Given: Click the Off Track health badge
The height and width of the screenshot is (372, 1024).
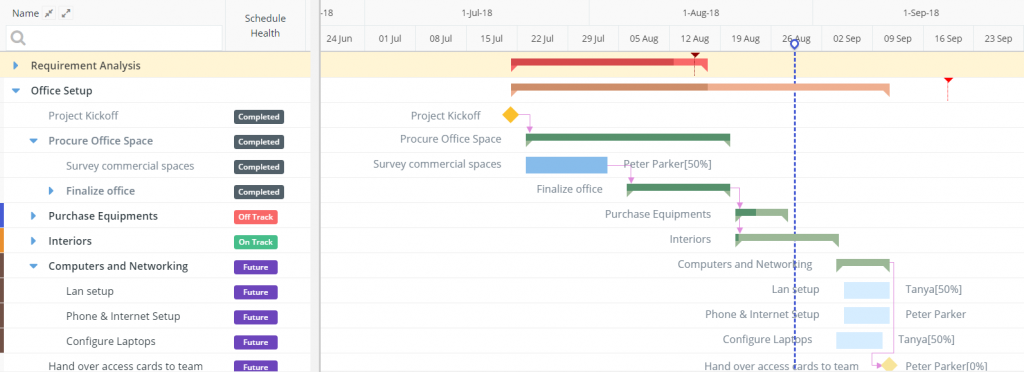Looking at the screenshot, I should coord(256,217).
